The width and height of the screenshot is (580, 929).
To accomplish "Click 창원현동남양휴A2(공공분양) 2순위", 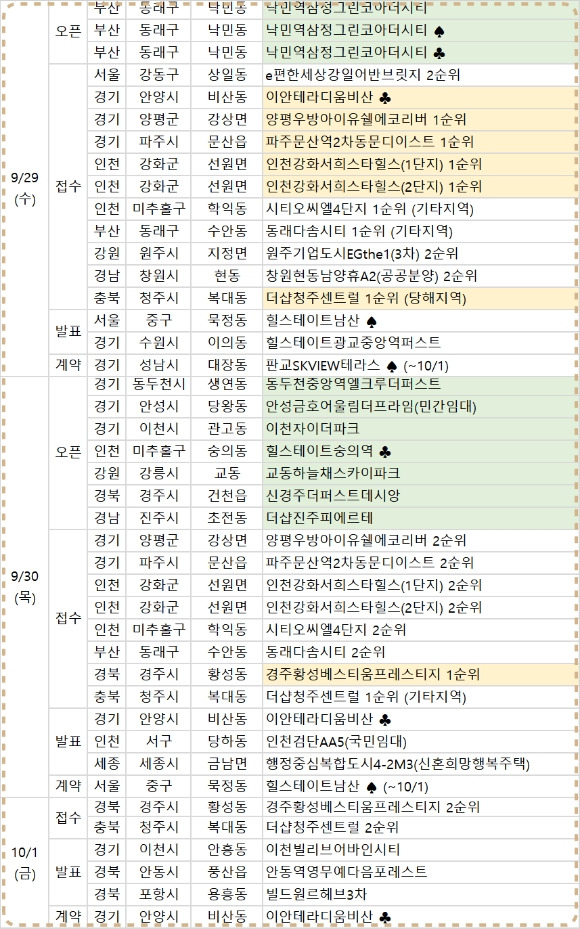I will [371, 276].
